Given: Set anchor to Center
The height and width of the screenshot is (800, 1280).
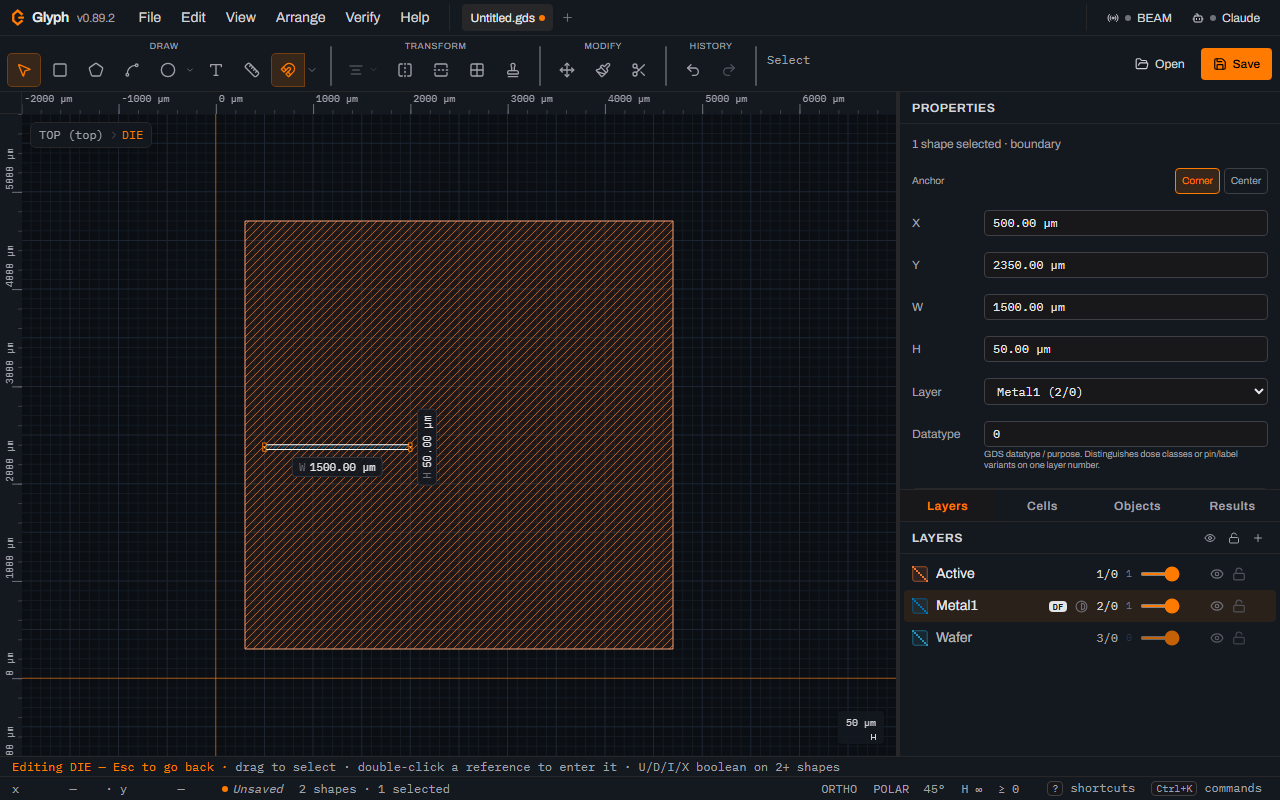Looking at the screenshot, I should [1246, 181].
